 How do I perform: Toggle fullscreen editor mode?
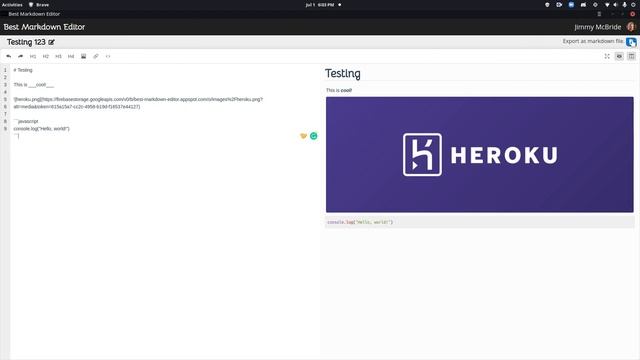point(607,56)
